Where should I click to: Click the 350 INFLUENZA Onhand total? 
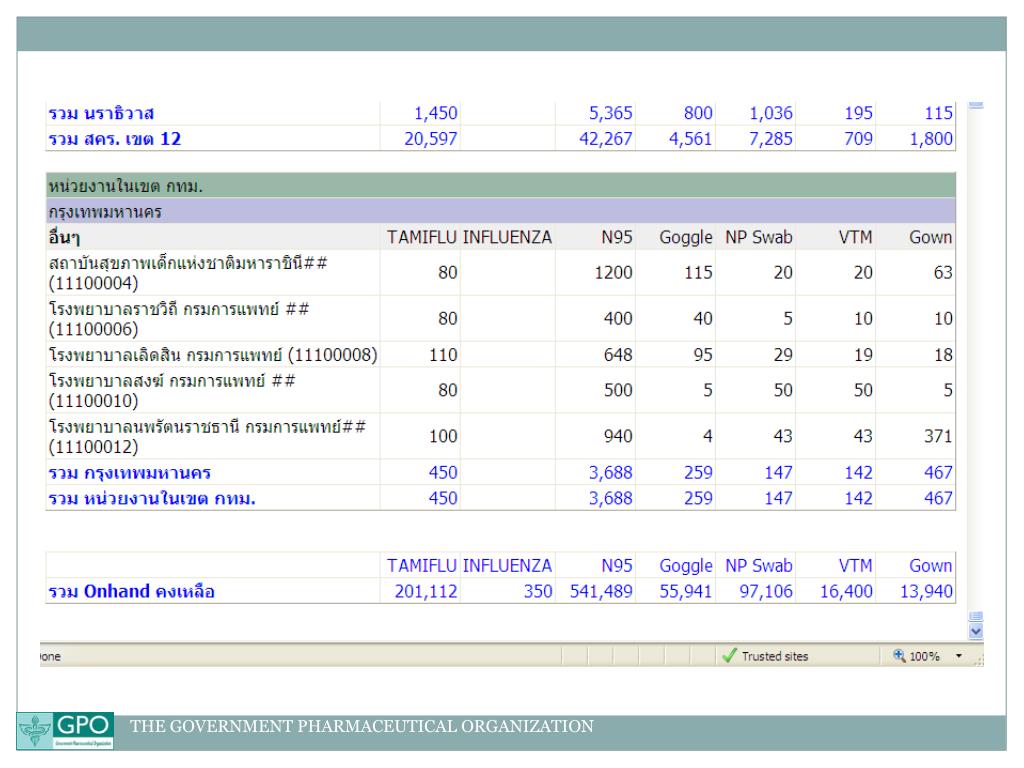tap(538, 592)
